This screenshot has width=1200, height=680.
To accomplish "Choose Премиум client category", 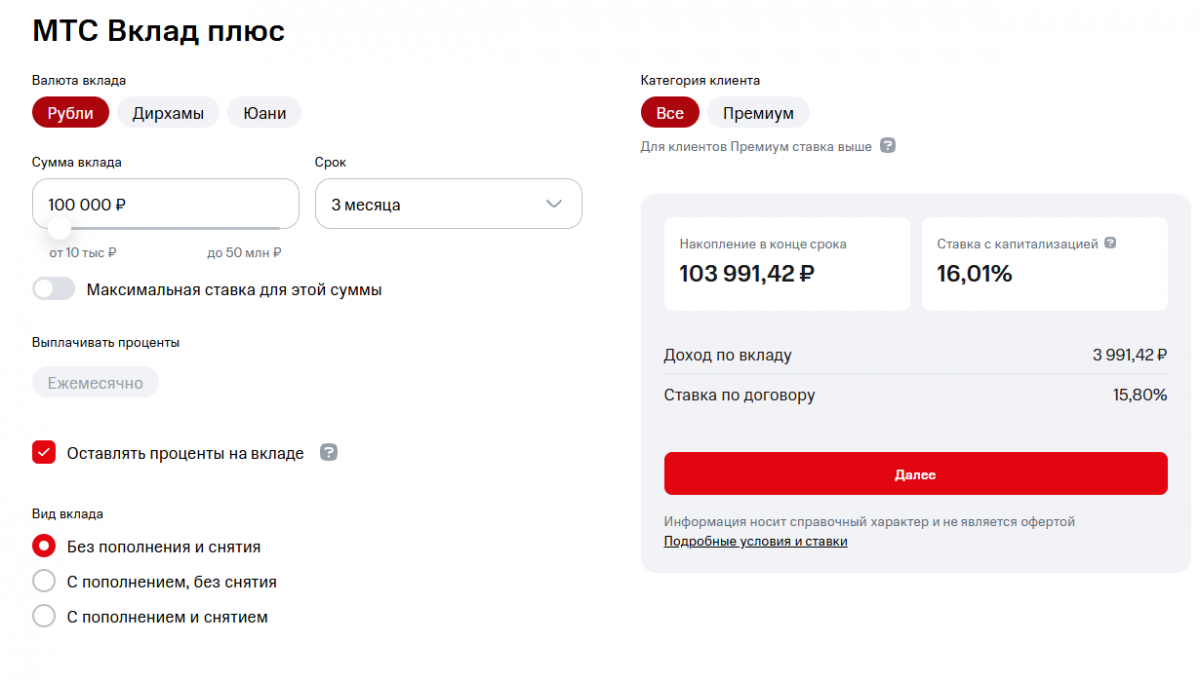I will coord(758,113).
